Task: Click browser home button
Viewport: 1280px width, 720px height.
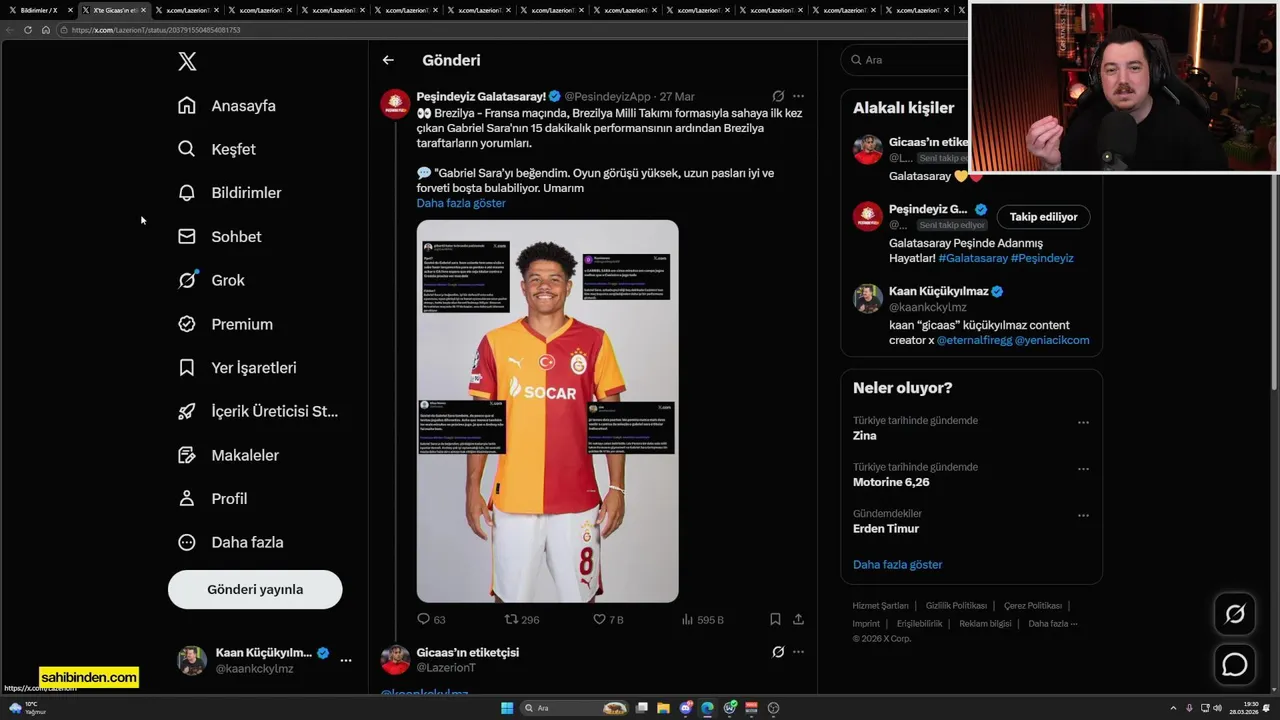Action: click(x=46, y=30)
